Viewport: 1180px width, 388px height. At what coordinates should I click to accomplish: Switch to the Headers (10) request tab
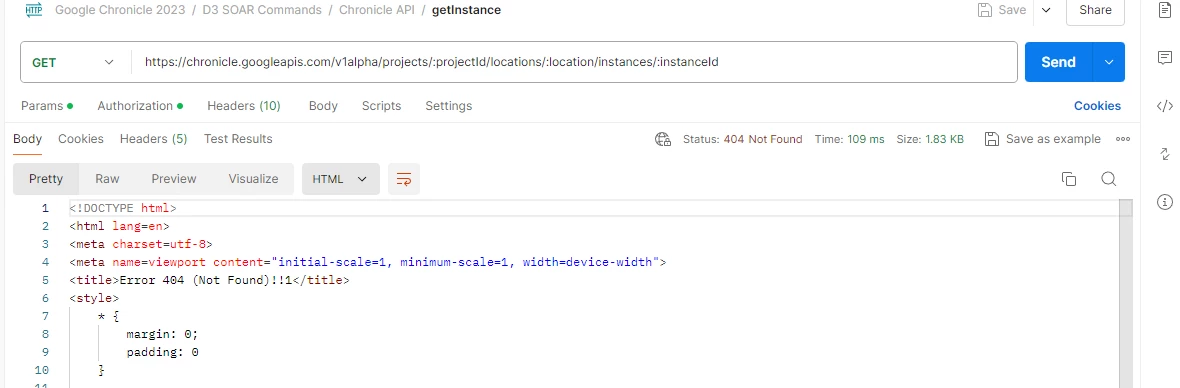pos(244,106)
